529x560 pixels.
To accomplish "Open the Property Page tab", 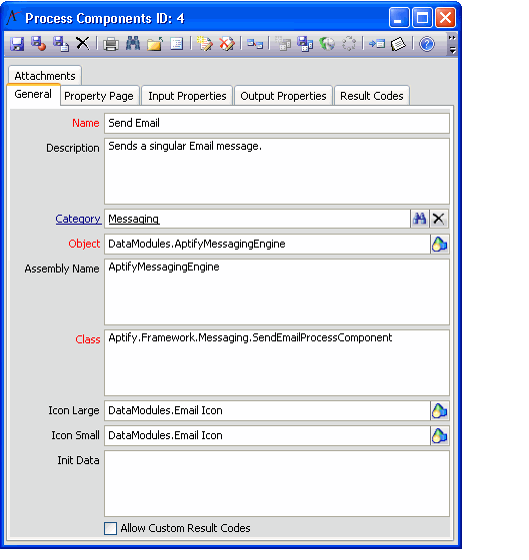I will [99, 96].
